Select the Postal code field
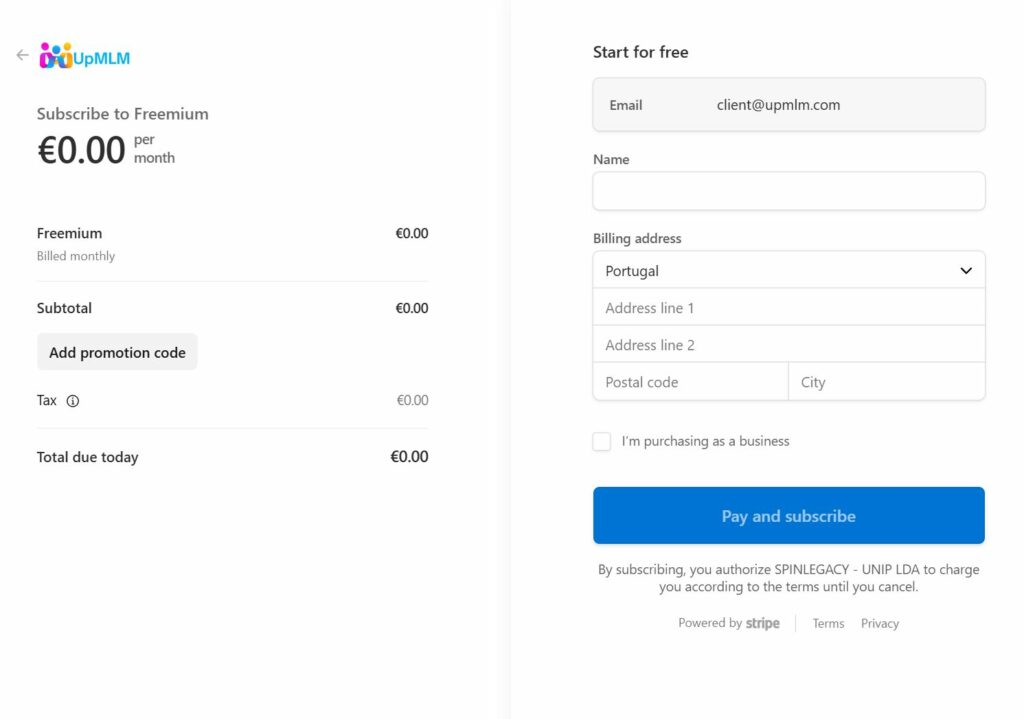Viewport: 1024px width, 719px height. [x=690, y=382]
